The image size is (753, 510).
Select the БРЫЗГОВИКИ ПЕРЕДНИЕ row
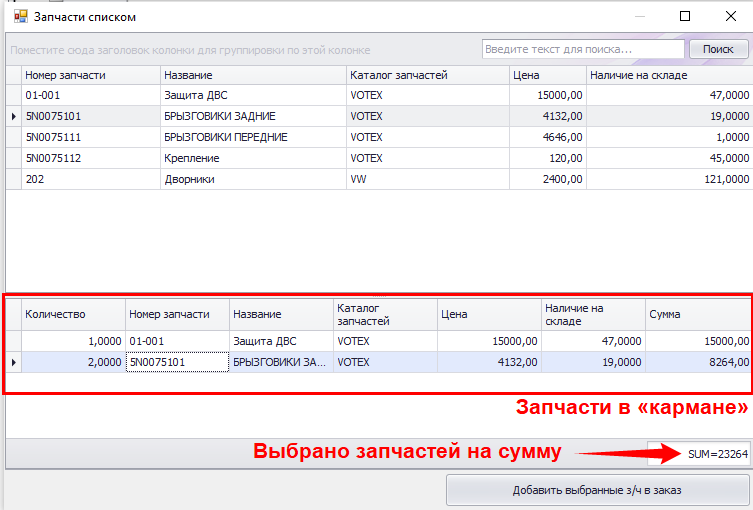click(253, 137)
